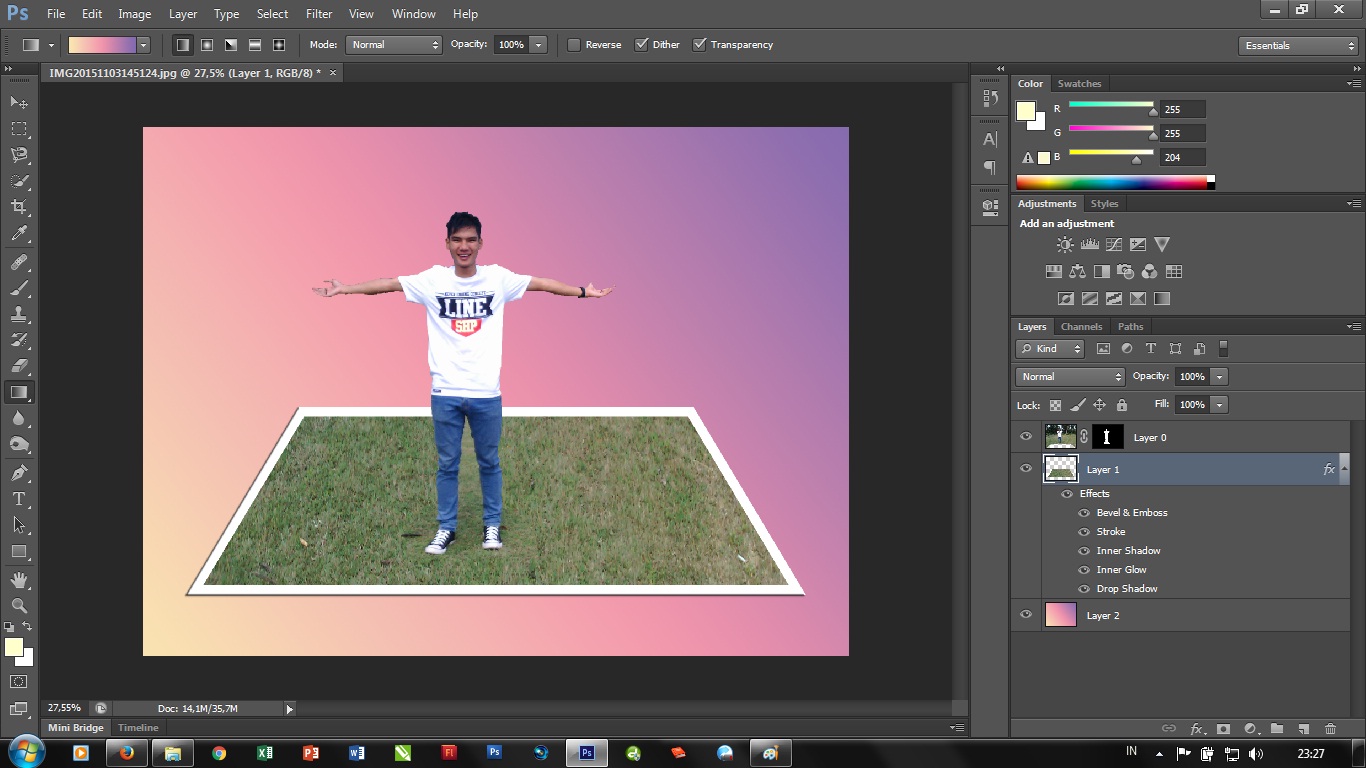Open the Layers panel Fill arrow

[1219, 405]
